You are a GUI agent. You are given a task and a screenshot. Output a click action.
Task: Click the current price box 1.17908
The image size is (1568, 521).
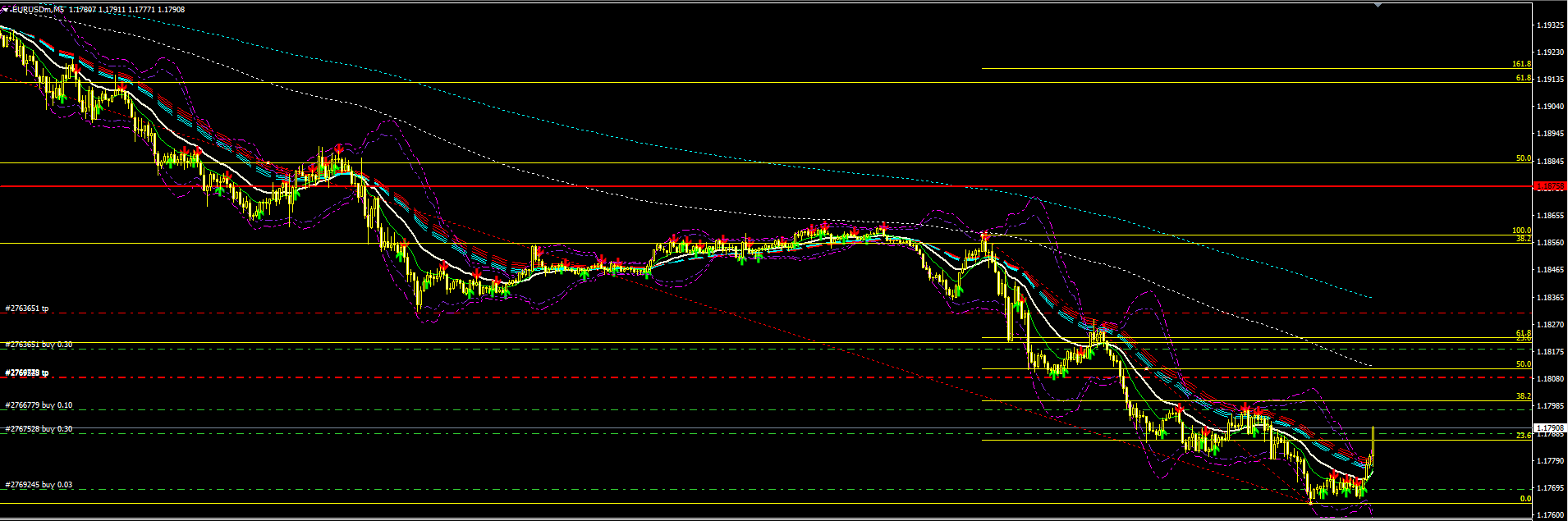tap(1550, 428)
